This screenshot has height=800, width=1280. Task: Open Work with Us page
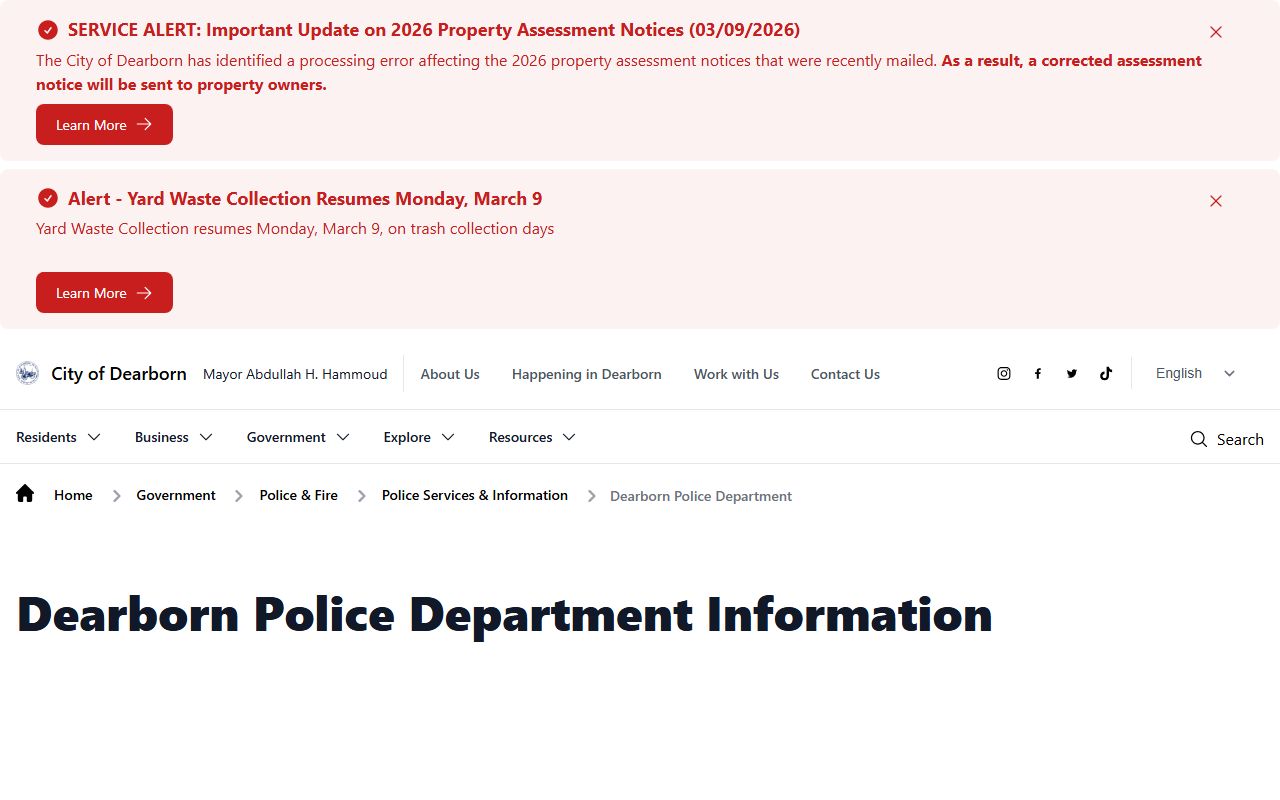(x=736, y=374)
